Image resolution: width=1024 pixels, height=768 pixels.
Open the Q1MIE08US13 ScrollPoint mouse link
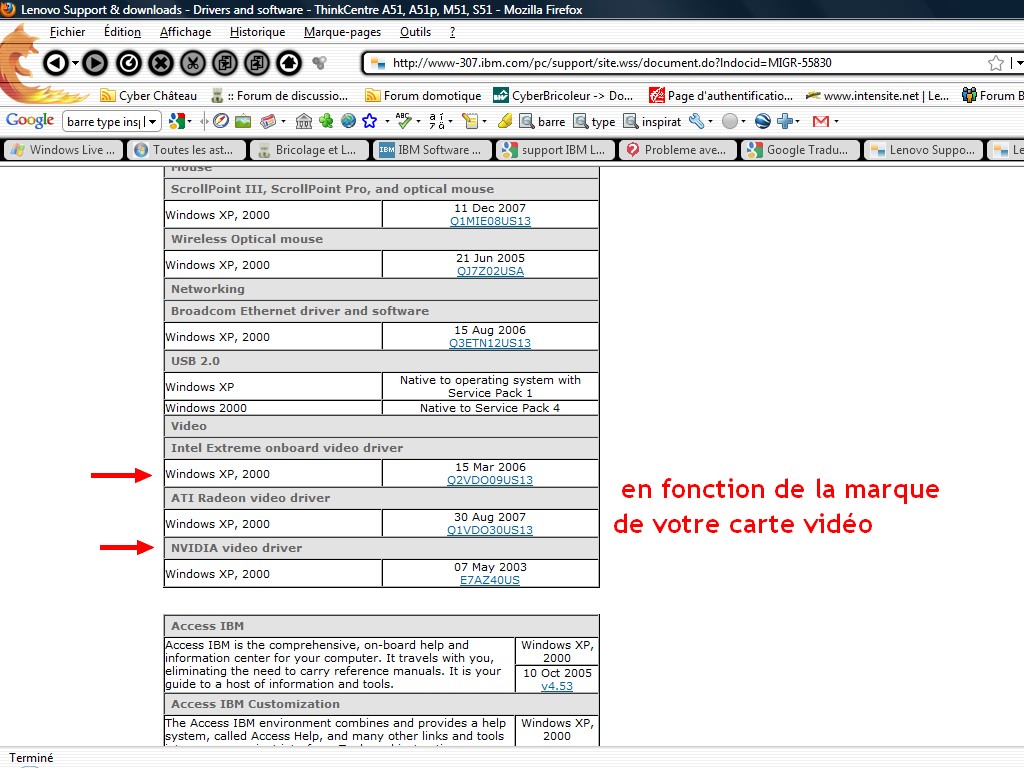tap(490, 221)
